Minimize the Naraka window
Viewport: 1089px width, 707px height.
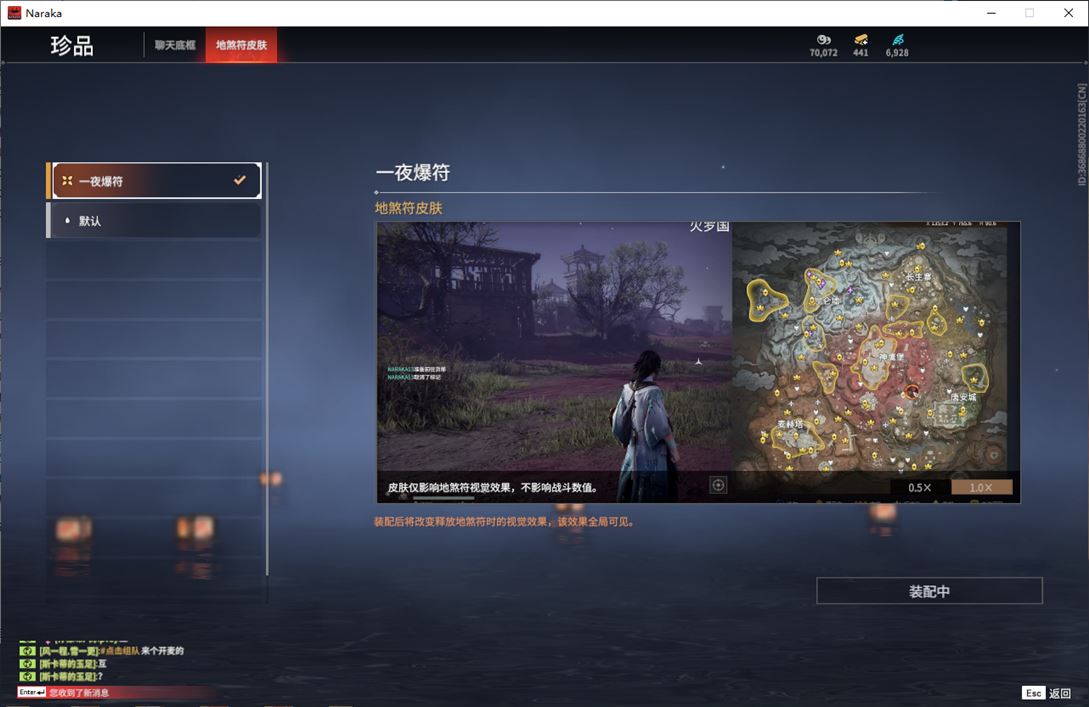pyautogui.click(x=991, y=13)
